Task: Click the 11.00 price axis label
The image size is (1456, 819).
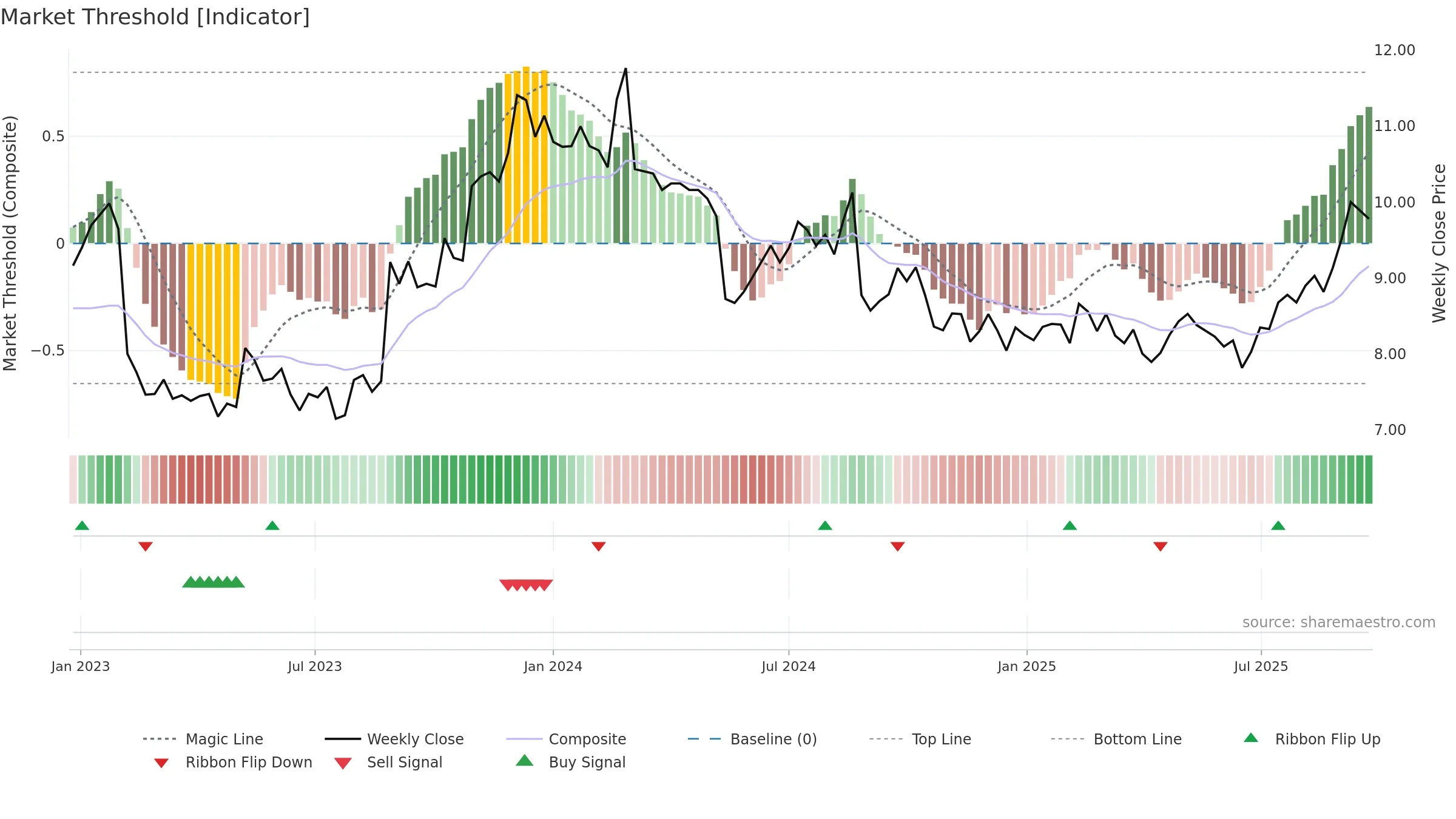Action: pyautogui.click(x=1395, y=126)
